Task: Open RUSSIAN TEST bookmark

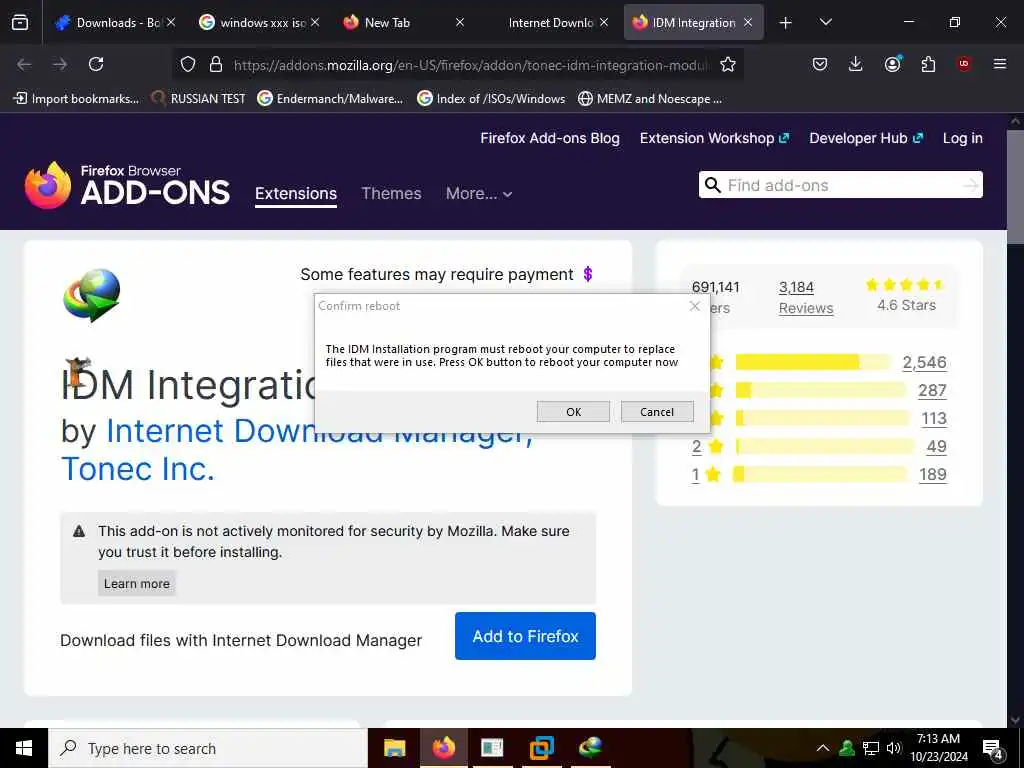Action: (x=199, y=99)
